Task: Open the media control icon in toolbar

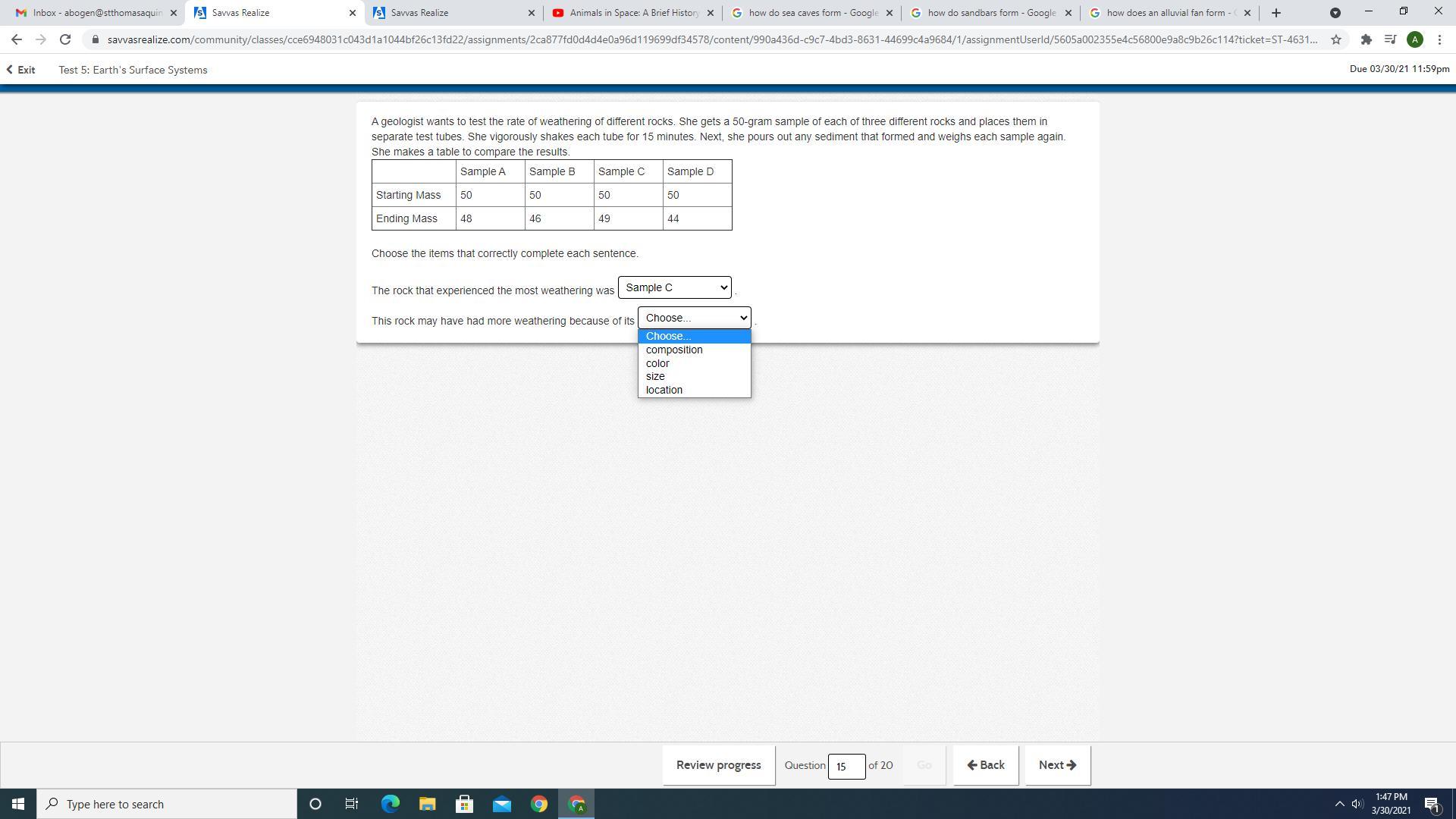Action: (x=1390, y=39)
